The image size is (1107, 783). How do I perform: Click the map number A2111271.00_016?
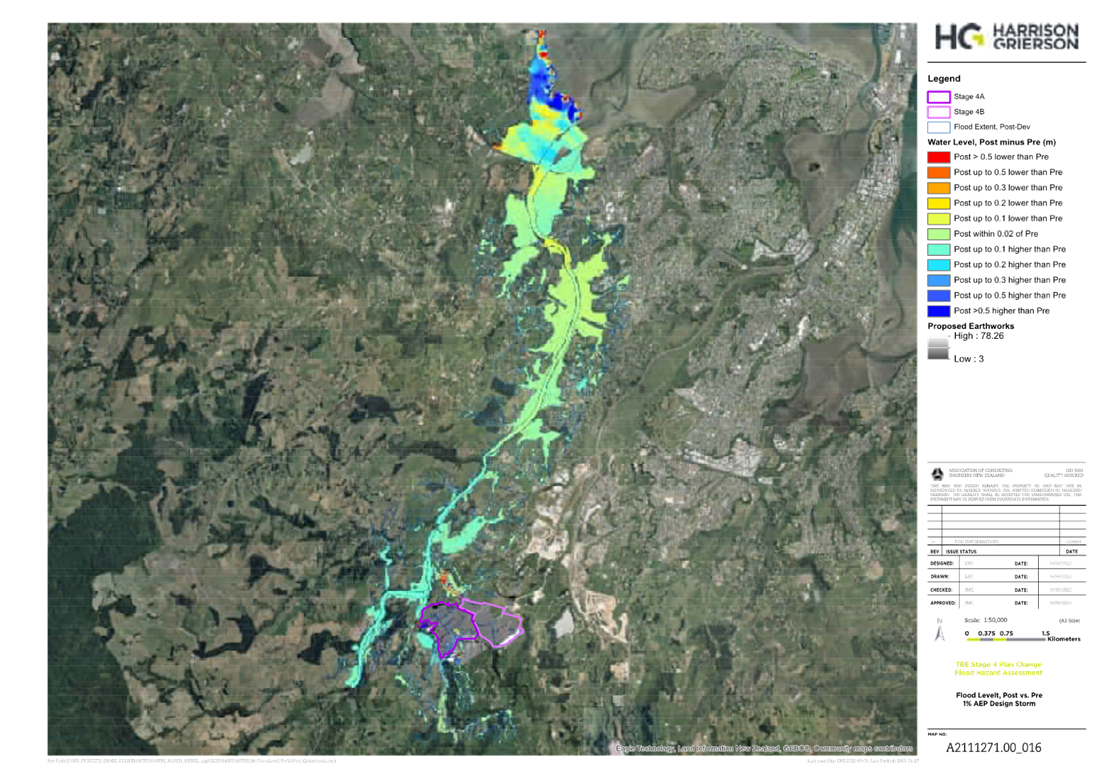(x=993, y=746)
